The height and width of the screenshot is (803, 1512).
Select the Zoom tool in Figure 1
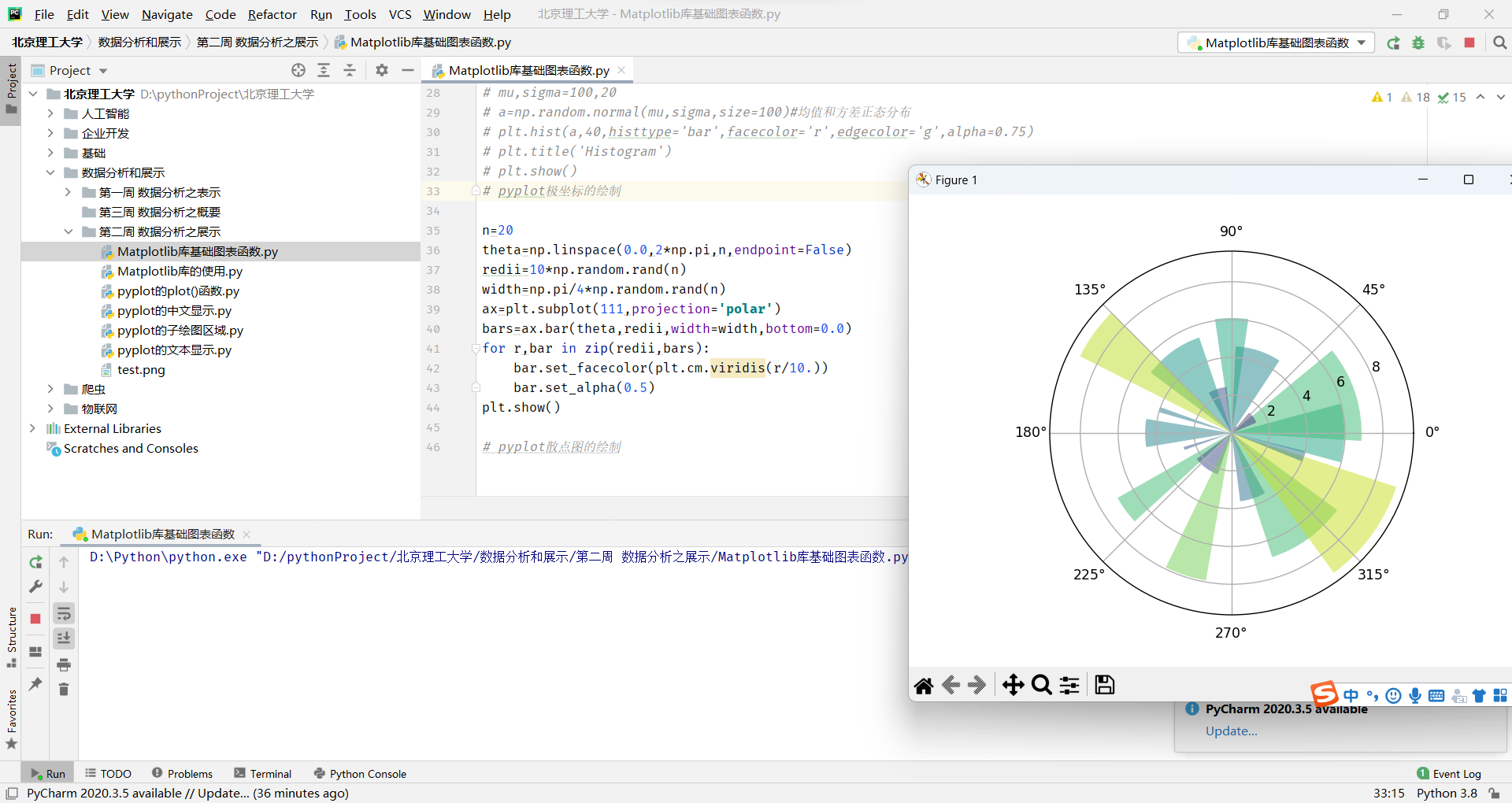[x=1041, y=686]
